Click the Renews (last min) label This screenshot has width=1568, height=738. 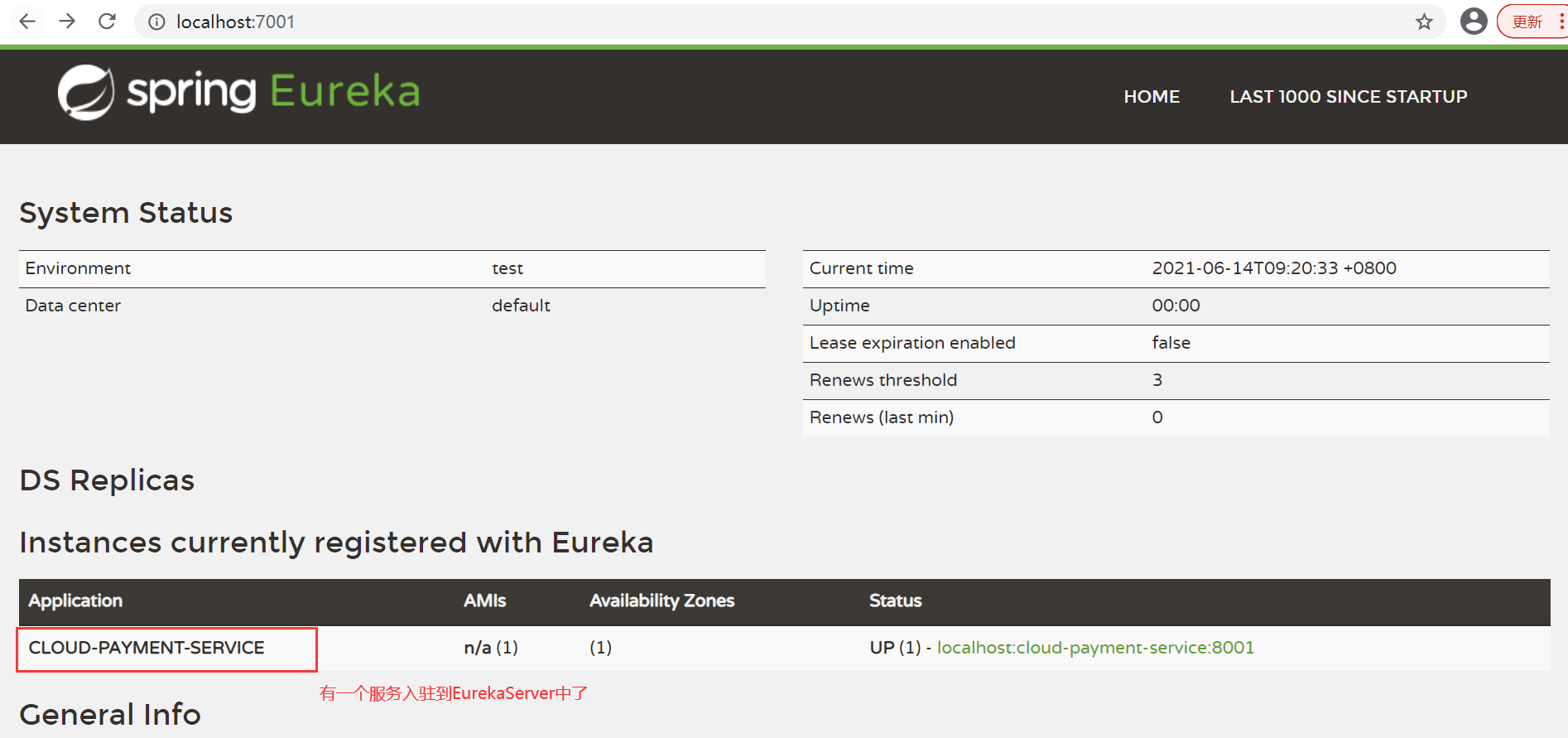(x=882, y=417)
